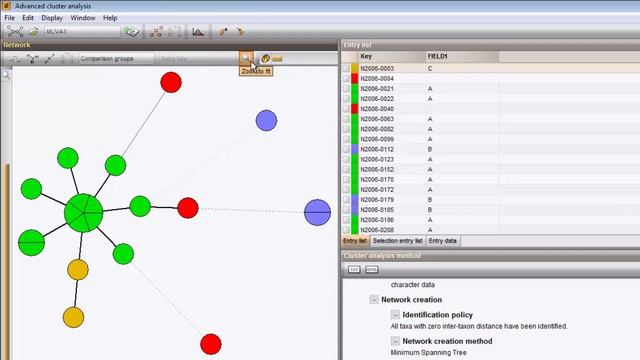Open the MLVA1 experiment dropdown
The image size is (640, 360).
(82, 31)
